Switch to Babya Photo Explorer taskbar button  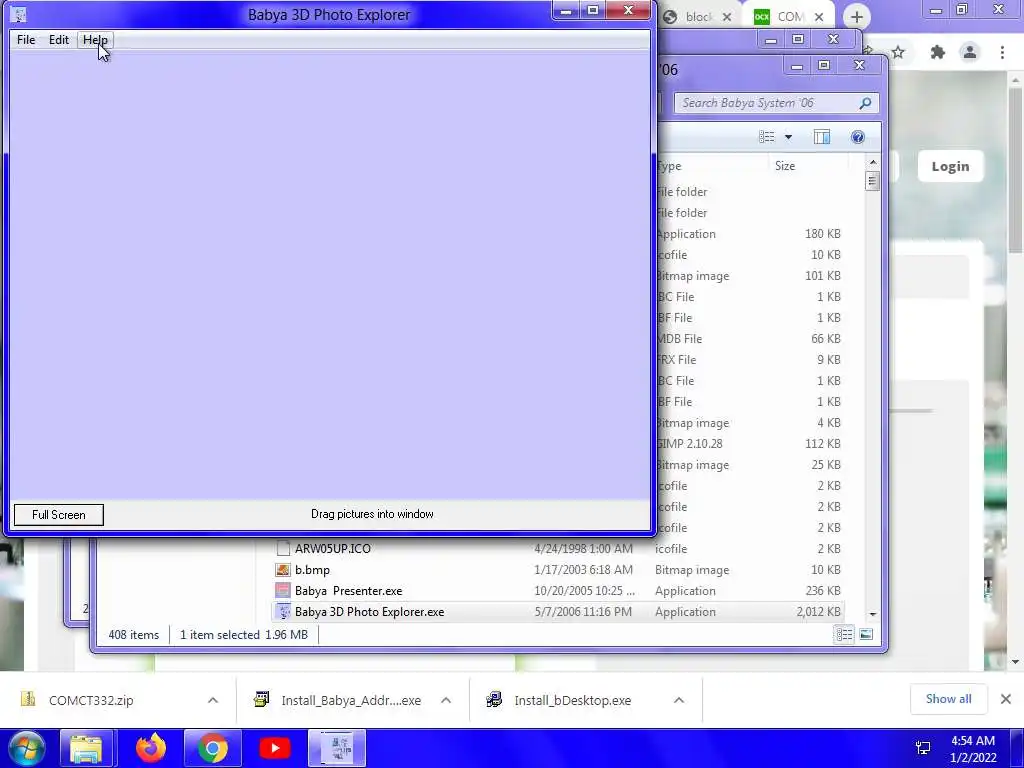point(338,748)
